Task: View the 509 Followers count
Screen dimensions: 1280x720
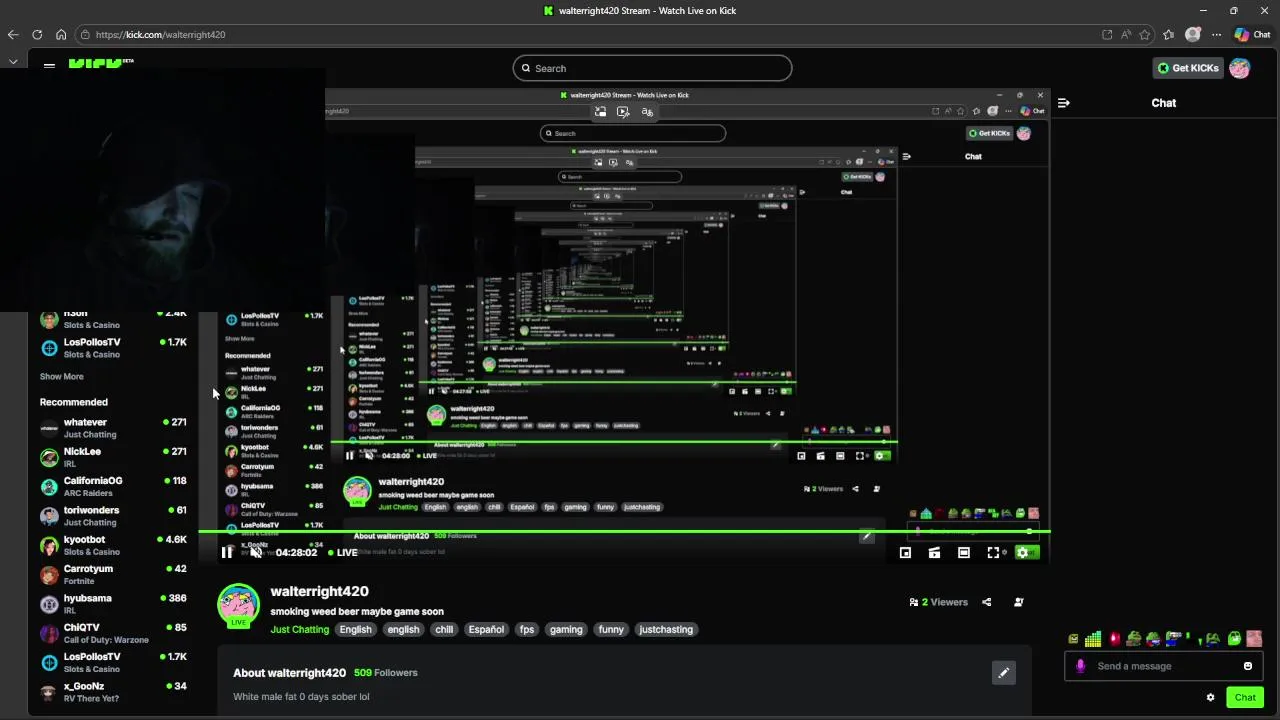Action: 386,673
